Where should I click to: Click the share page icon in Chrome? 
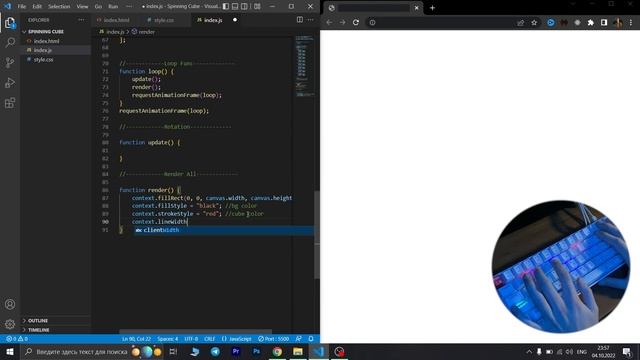pyautogui.click(x=520, y=22)
